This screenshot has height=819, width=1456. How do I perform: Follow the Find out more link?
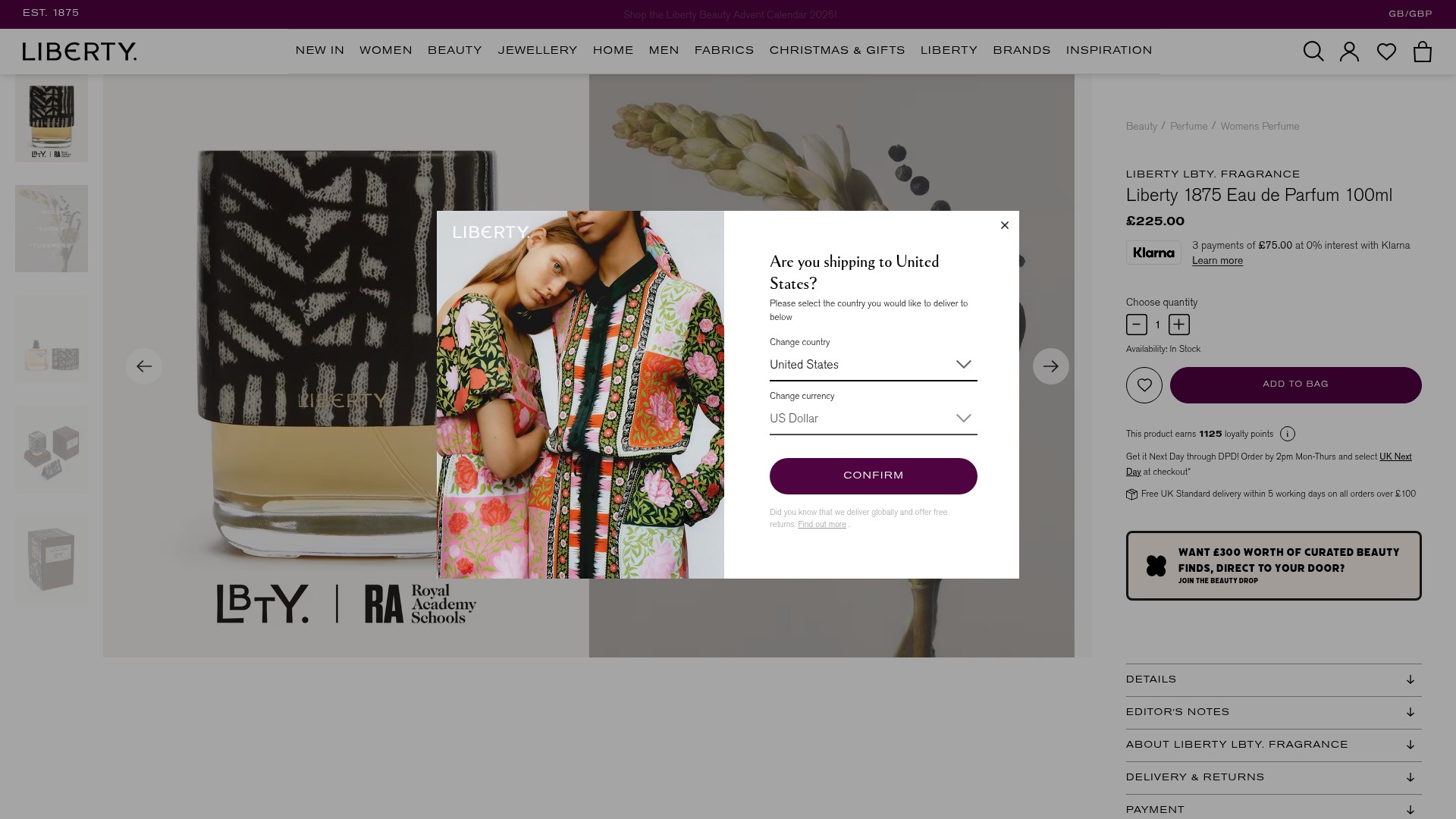(x=821, y=525)
